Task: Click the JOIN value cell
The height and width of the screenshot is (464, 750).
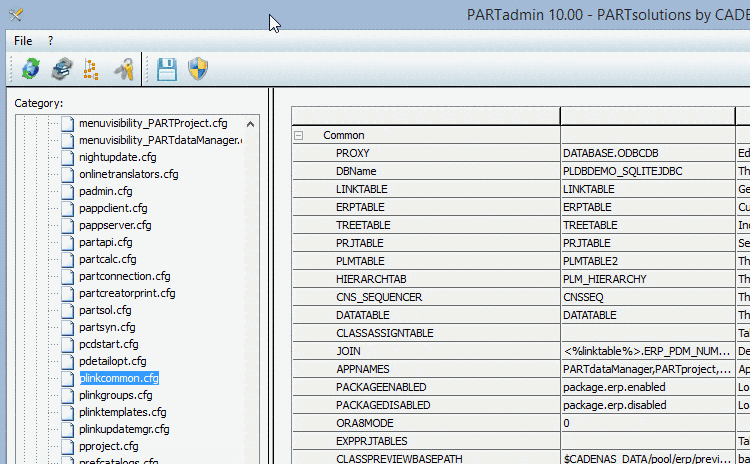Action: point(648,352)
